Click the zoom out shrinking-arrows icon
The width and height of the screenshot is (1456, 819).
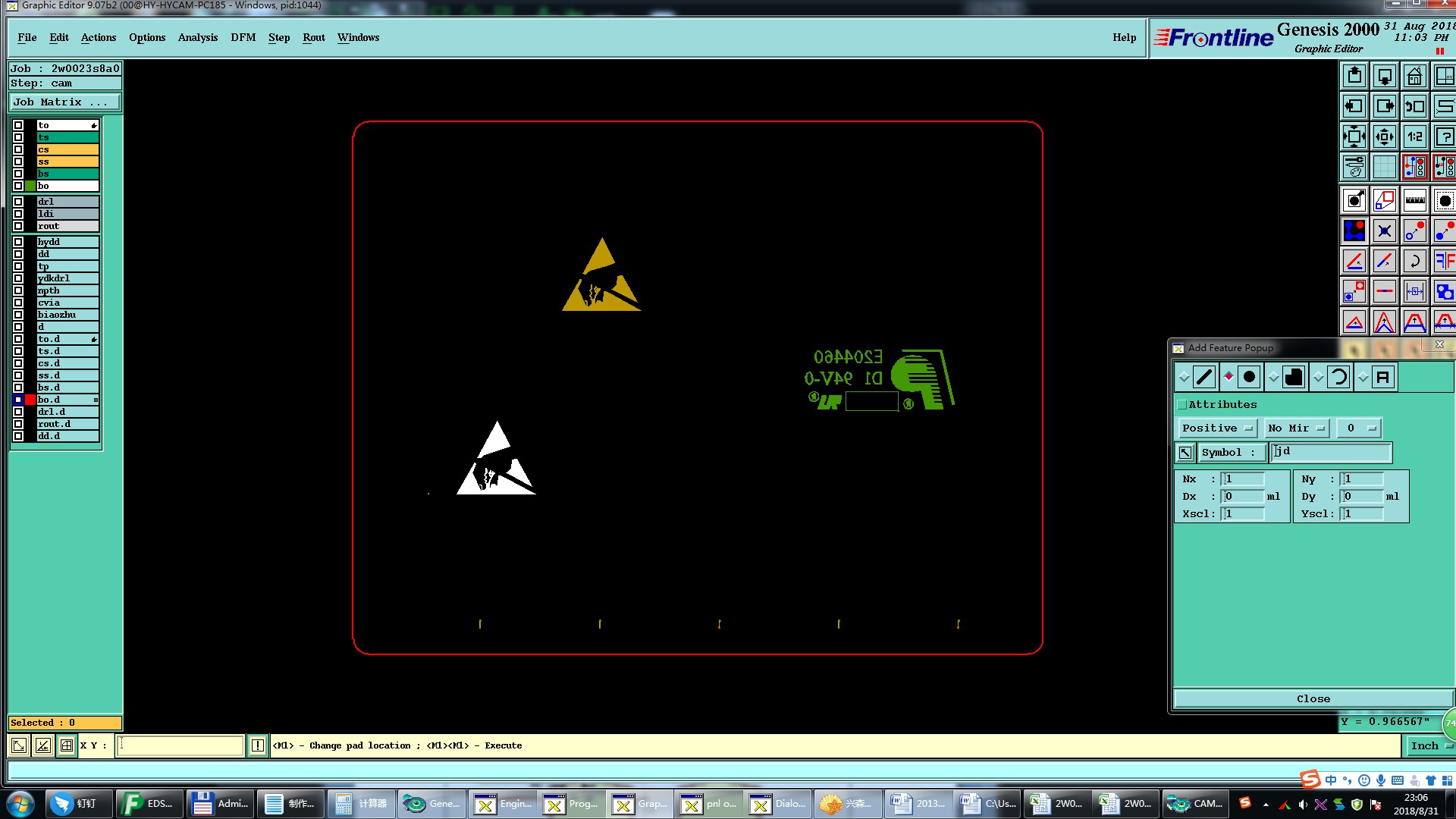[x=1385, y=136]
